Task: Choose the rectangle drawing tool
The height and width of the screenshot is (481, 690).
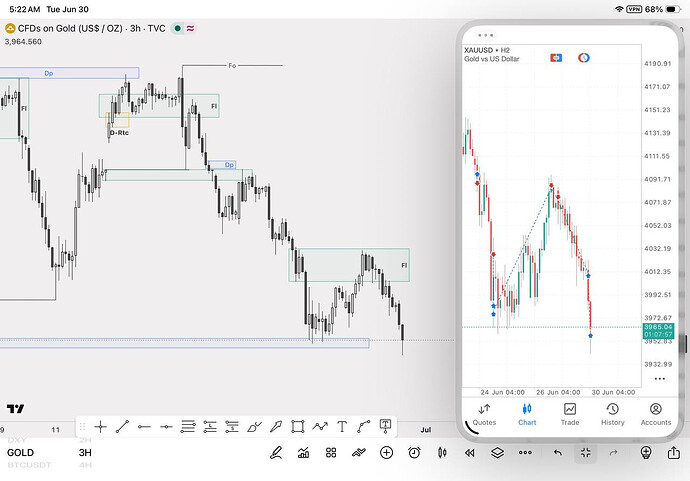Action: [298, 426]
